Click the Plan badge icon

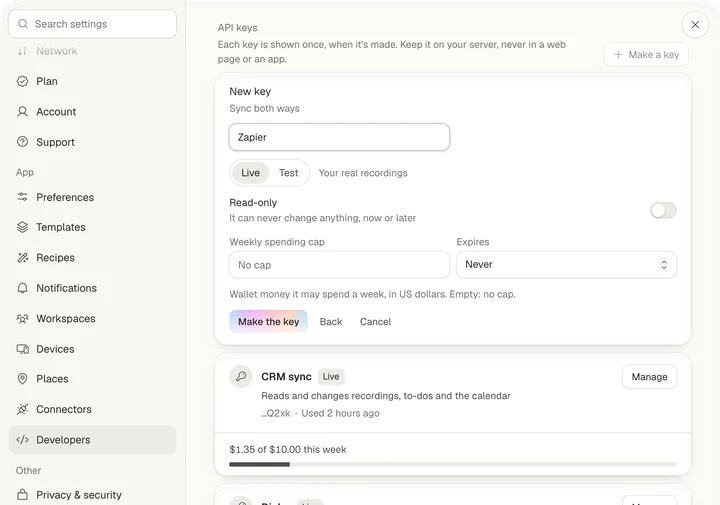[x=22, y=81]
